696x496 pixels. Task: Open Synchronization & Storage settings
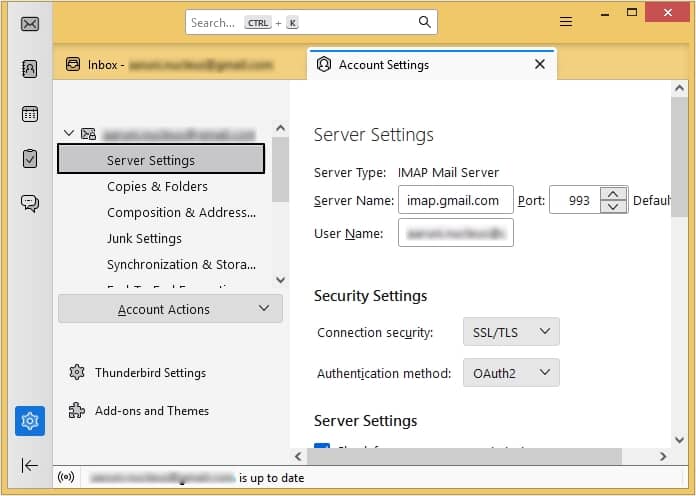click(181, 265)
